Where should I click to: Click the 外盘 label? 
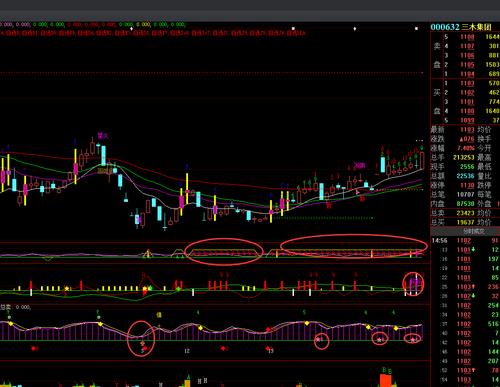point(484,204)
